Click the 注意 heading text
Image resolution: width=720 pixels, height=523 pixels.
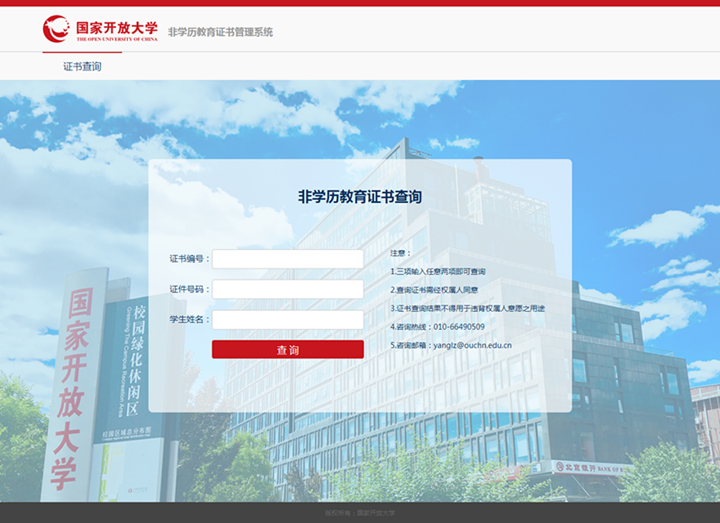400,253
